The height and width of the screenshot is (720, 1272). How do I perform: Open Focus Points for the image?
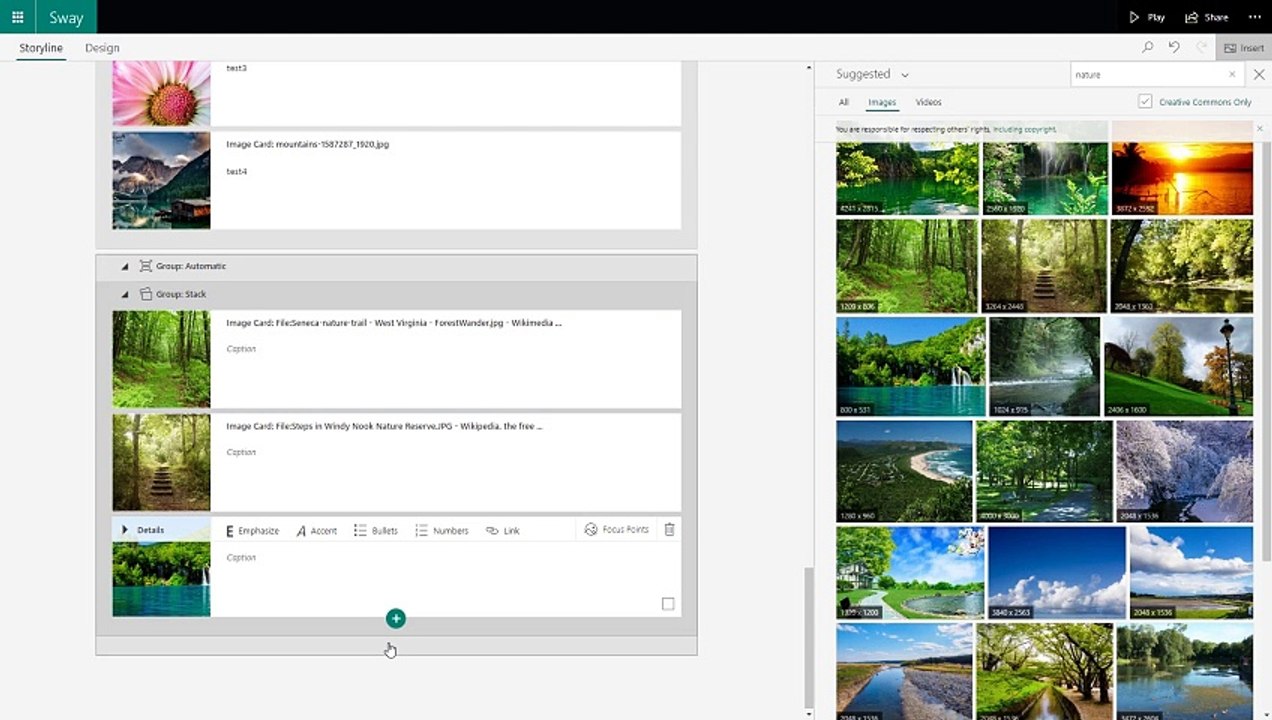(616, 529)
